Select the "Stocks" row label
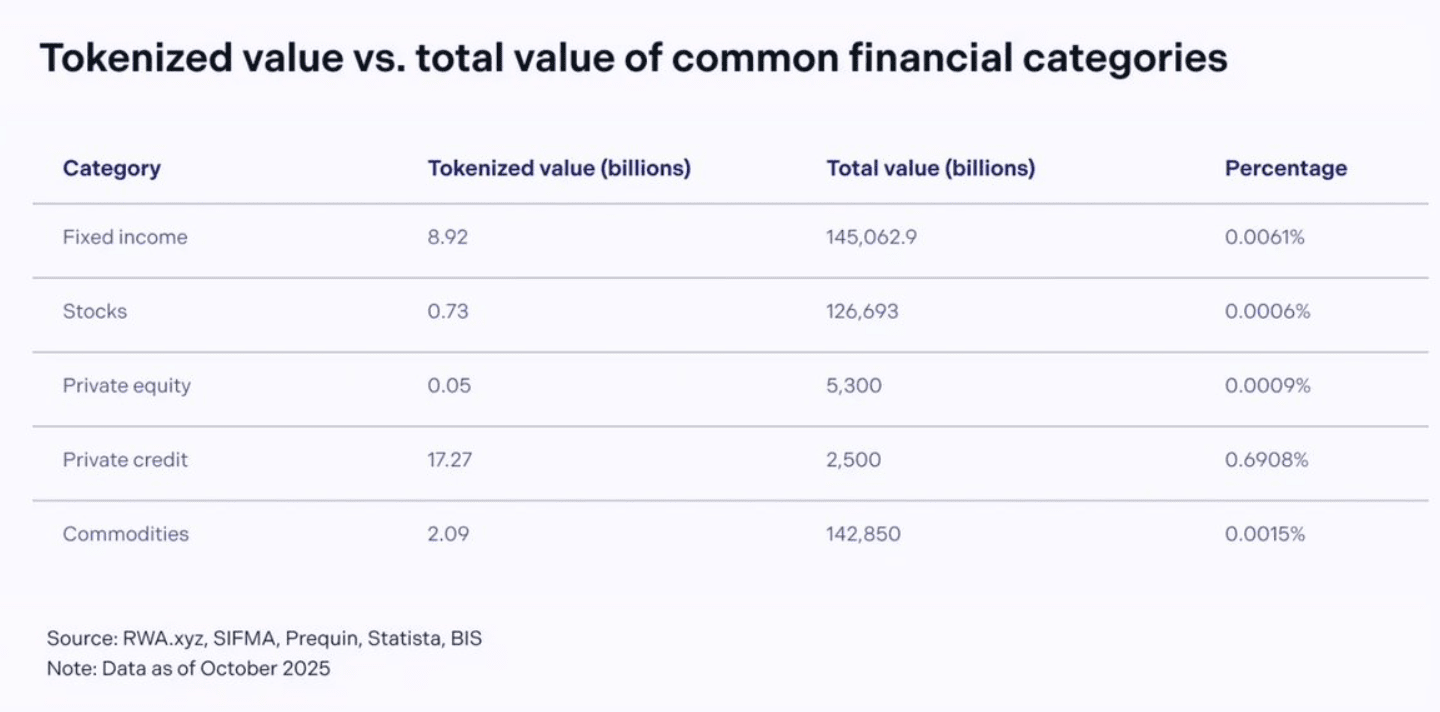The image size is (1440, 712). (95, 311)
